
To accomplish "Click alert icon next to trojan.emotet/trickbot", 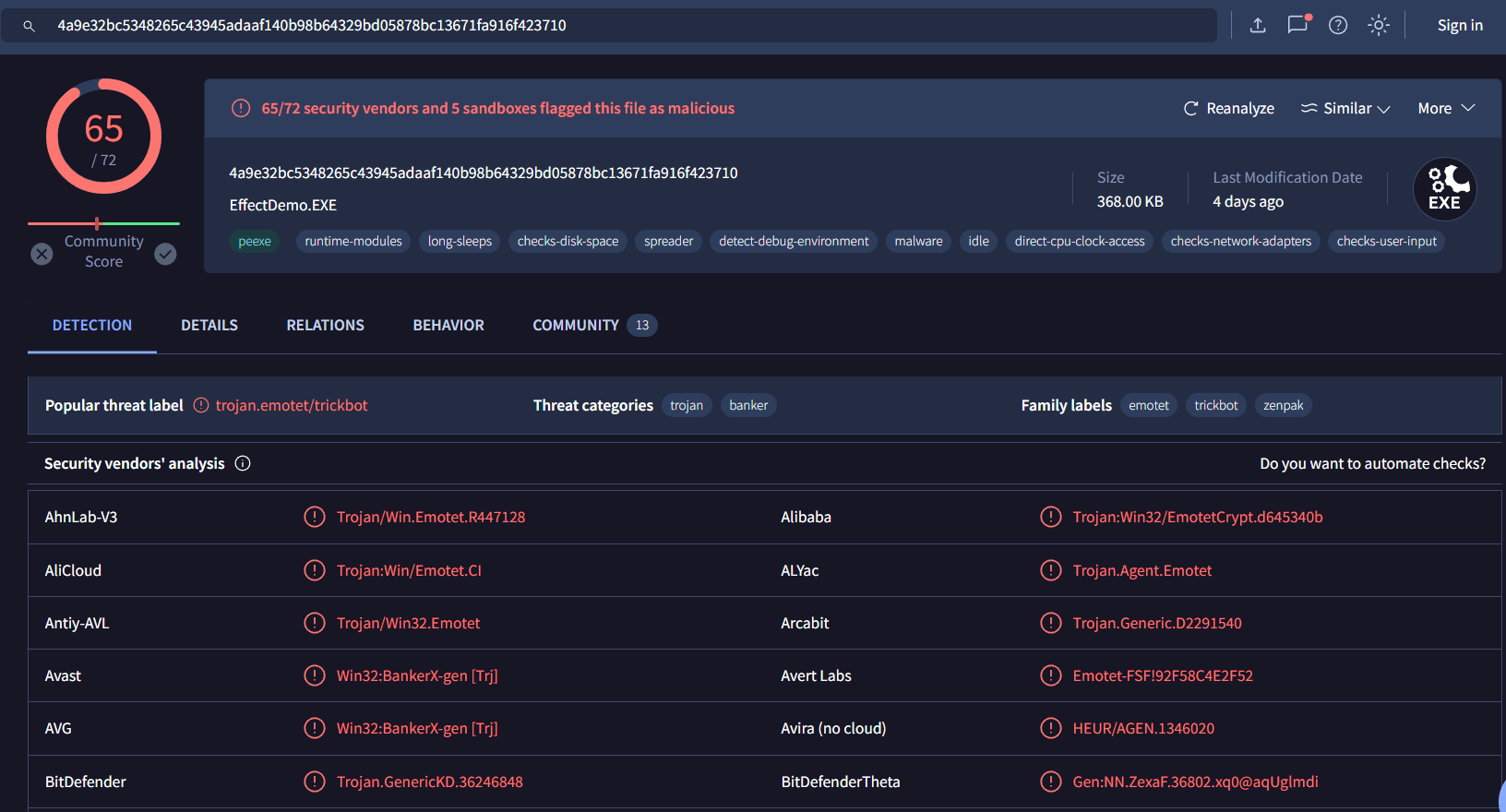I will click(201, 405).
